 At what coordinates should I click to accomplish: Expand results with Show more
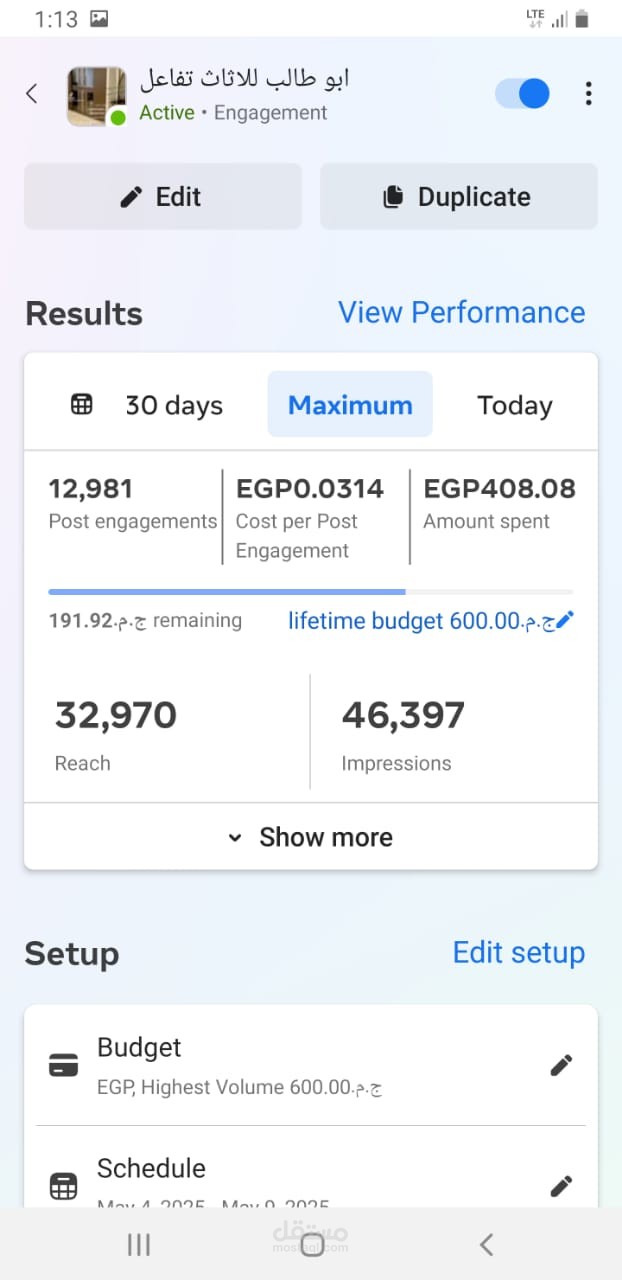(x=311, y=837)
